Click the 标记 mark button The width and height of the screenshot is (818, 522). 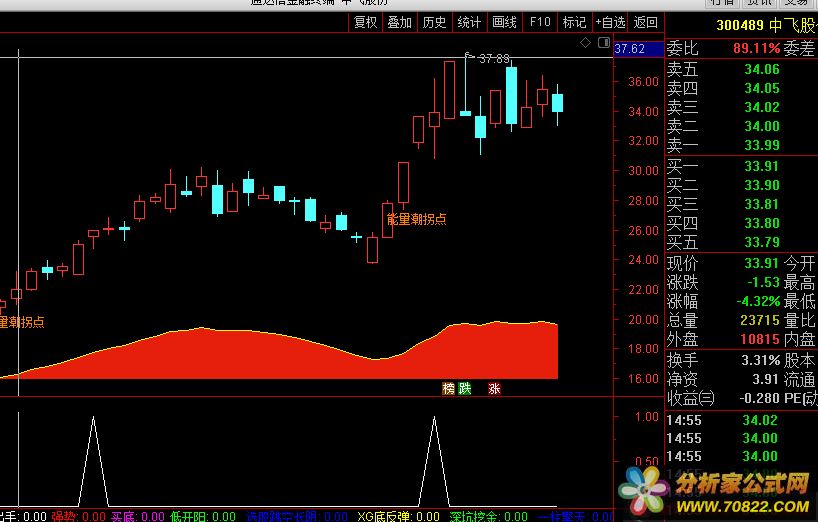(x=574, y=22)
